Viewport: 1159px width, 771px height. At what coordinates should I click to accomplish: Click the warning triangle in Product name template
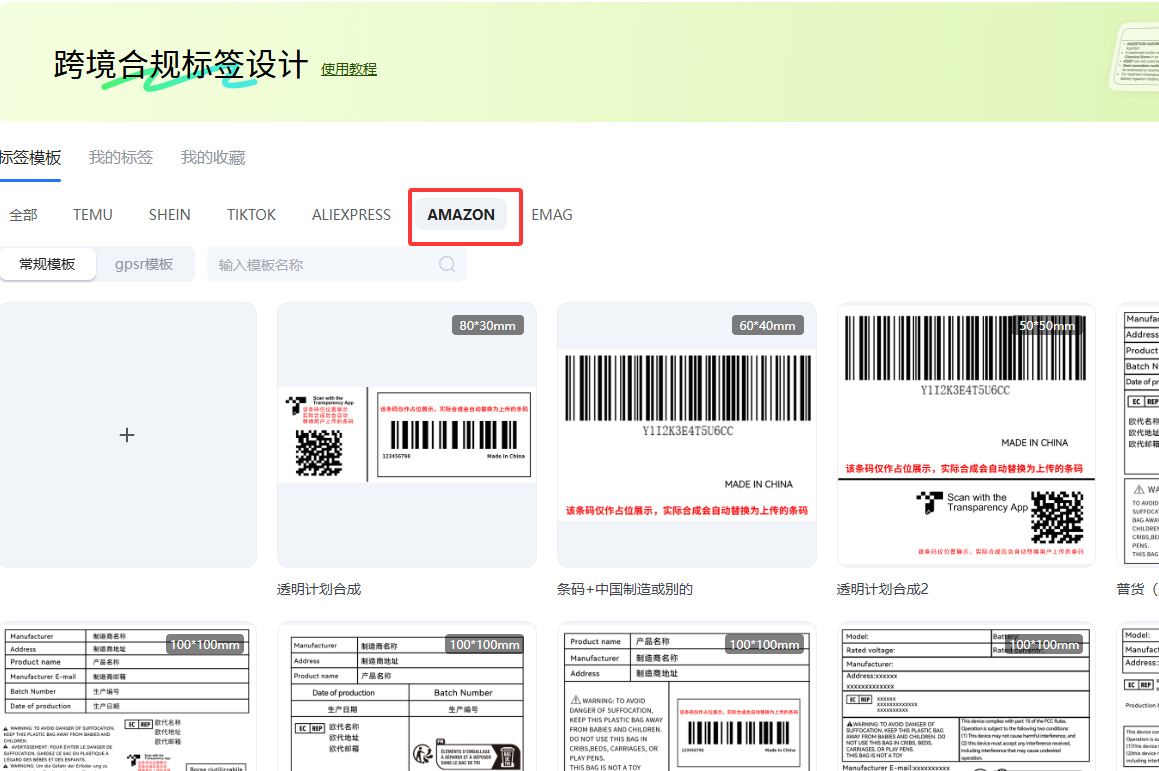(x=575, y=700)
